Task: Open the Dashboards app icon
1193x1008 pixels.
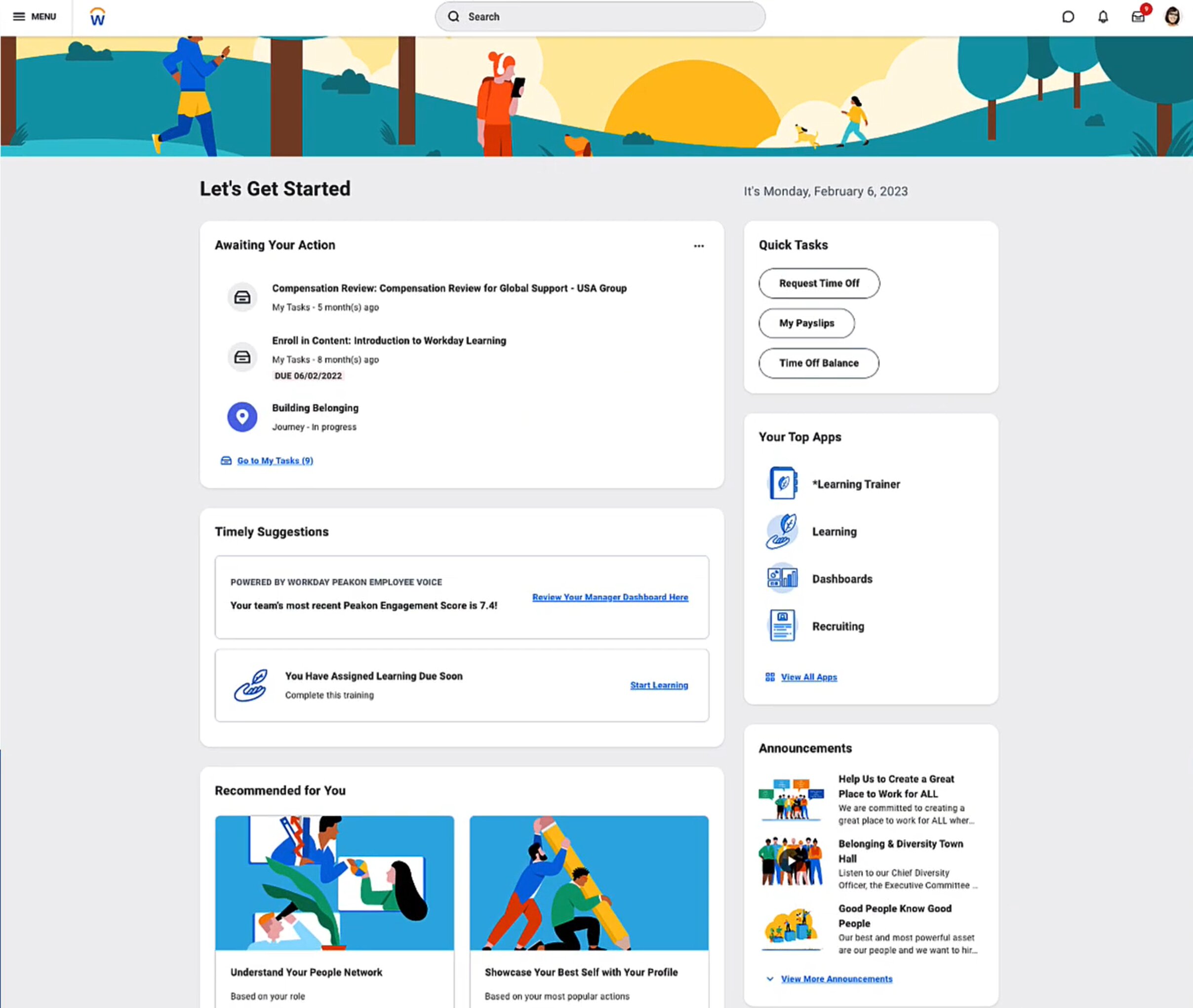Action: [x=782, y=578]
